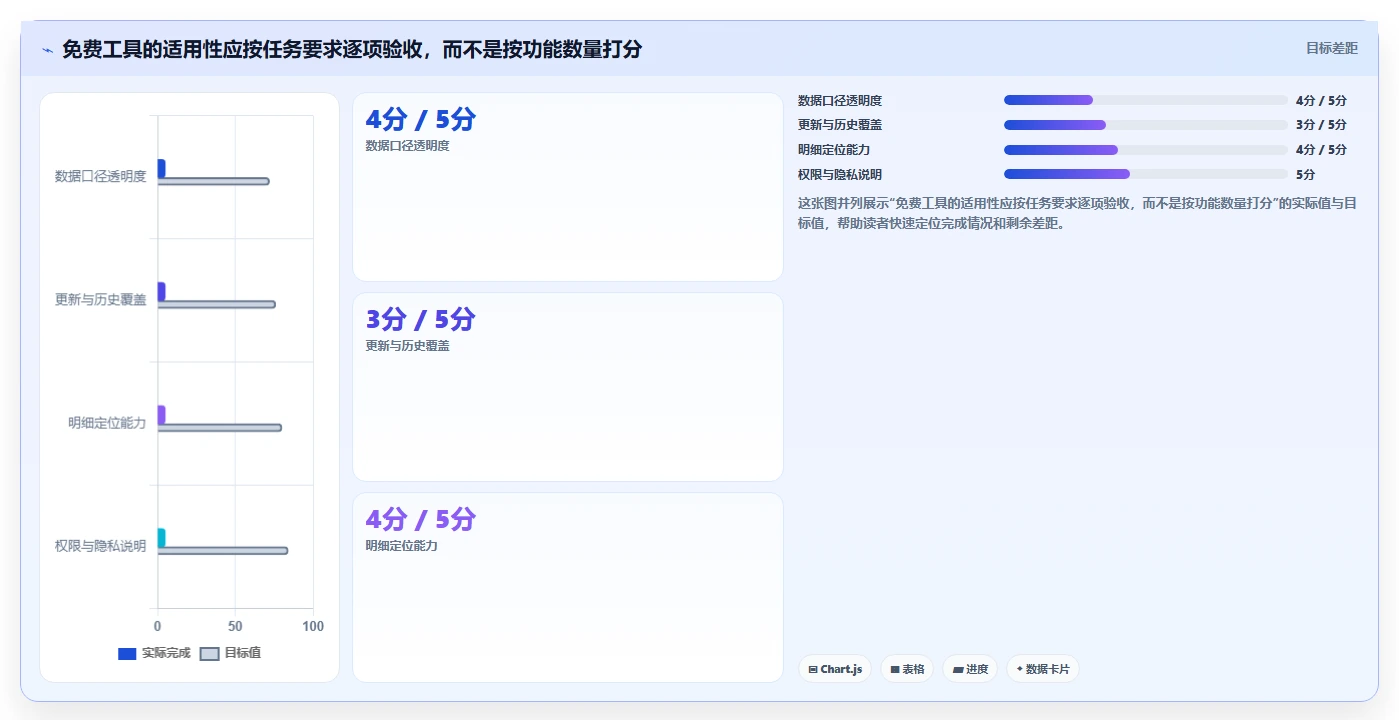
Task: Click the 进度 tag chip
Action: [970, 669]
